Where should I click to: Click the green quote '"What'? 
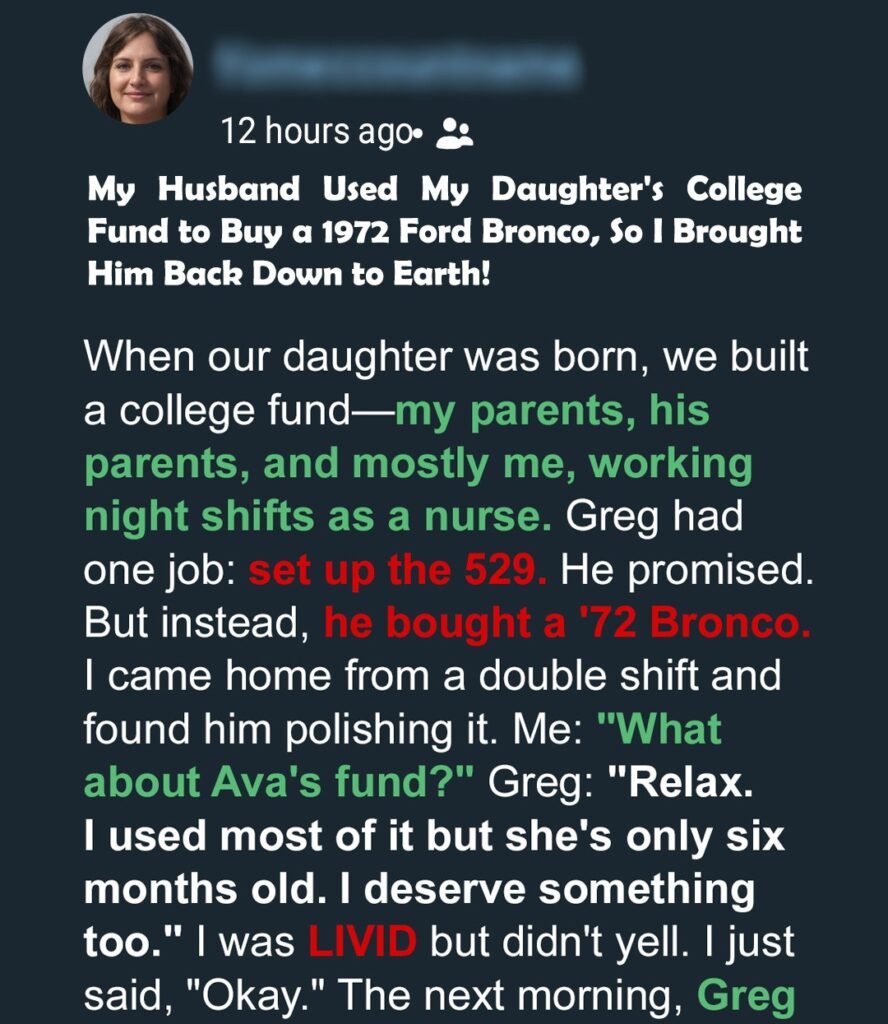tap(659, 728)
